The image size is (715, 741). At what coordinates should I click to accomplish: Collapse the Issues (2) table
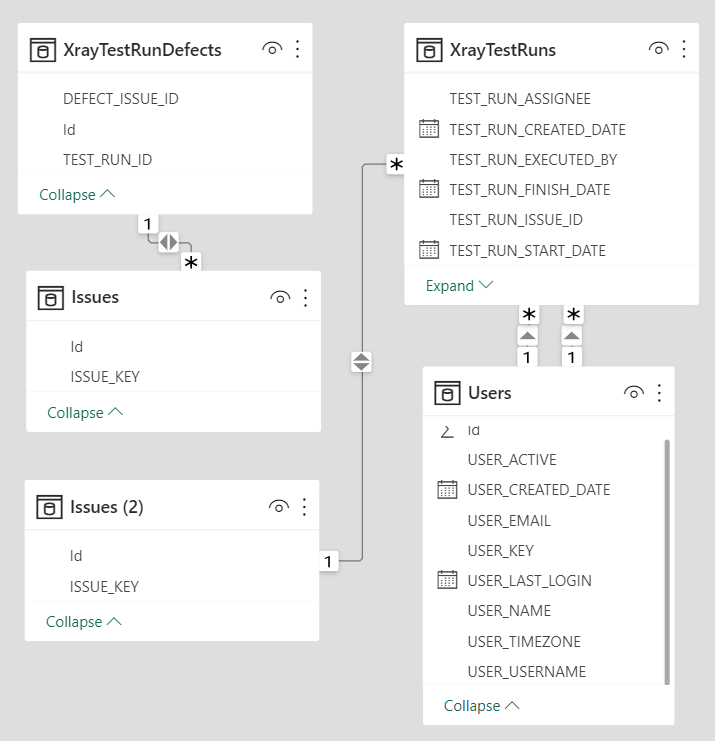(84, 622)
